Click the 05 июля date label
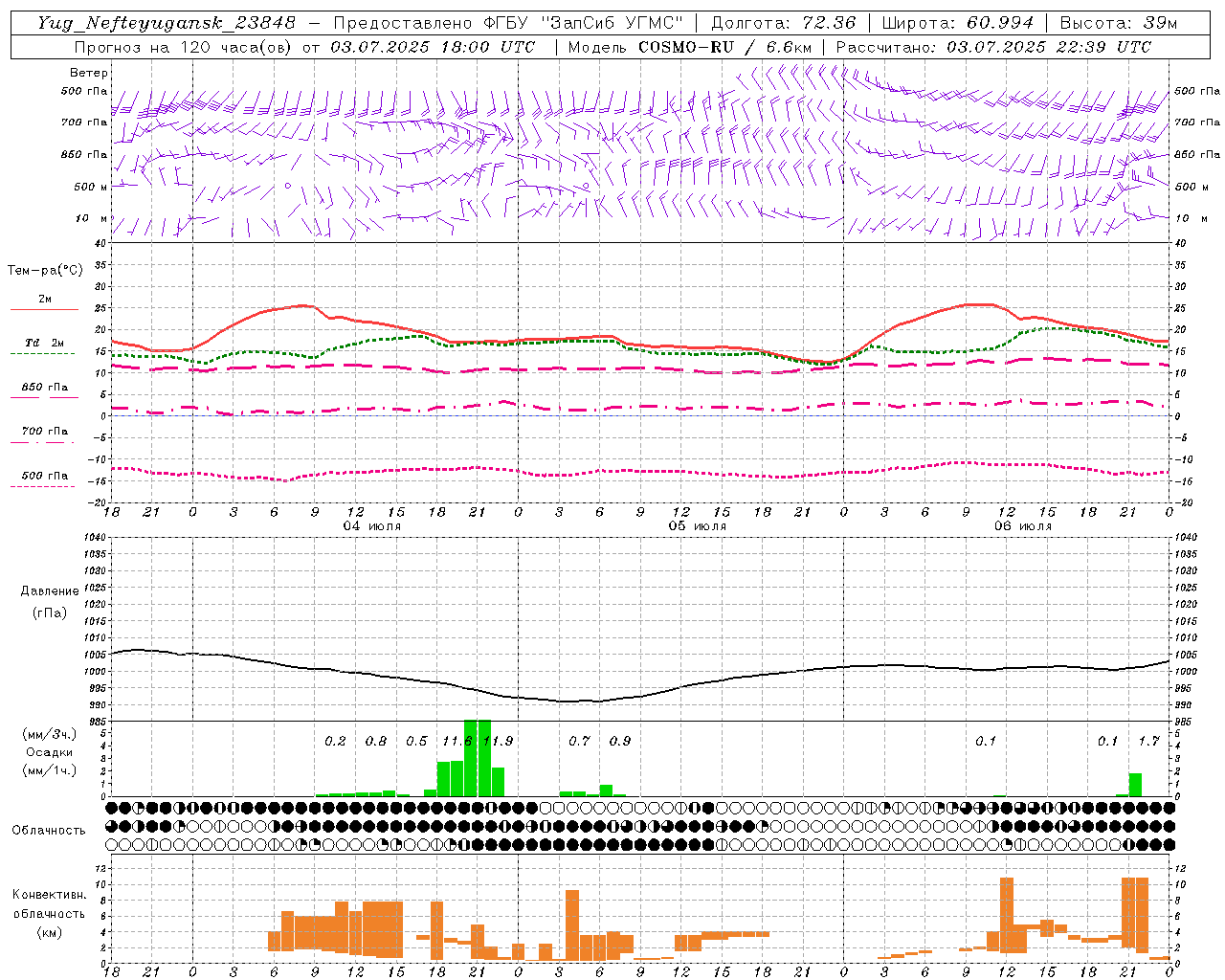The height and width of the screenshot is (980, 1225). [x=698, y=526]
